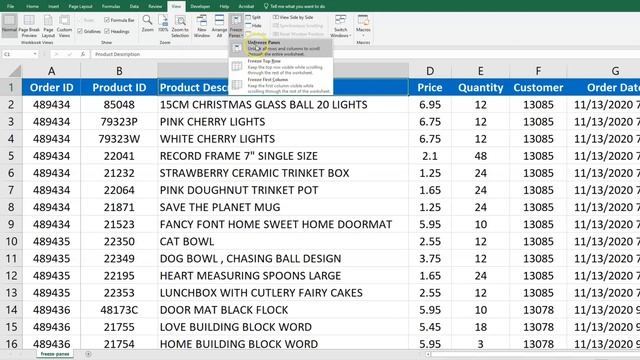This screenshot has width=640, height=360.
Task: Select column B header
Action: [x=119, y=71]
